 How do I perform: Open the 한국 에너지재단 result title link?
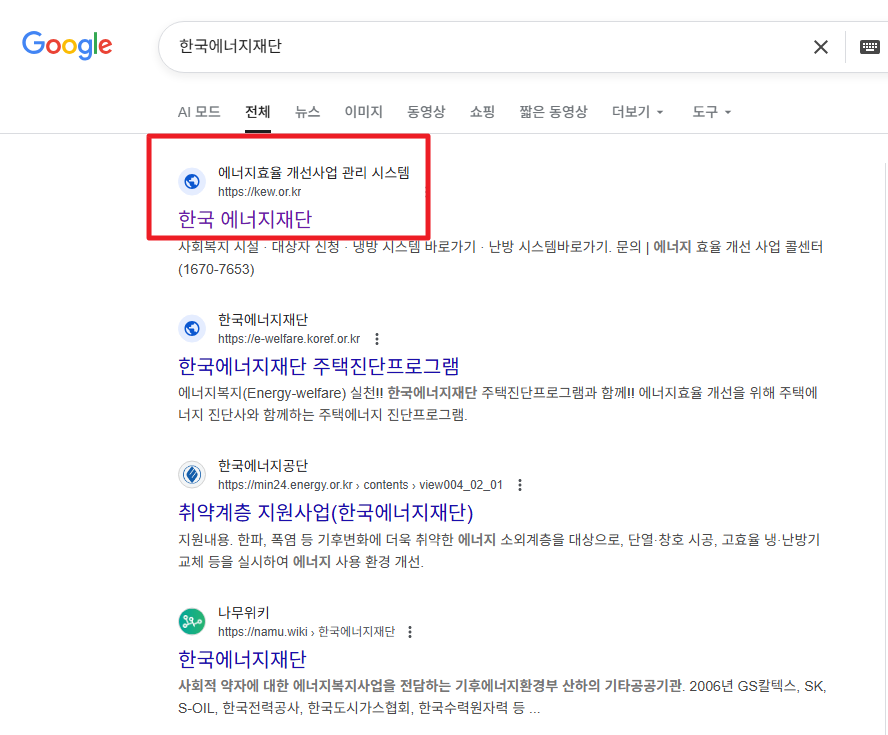[x=245, y=219]
